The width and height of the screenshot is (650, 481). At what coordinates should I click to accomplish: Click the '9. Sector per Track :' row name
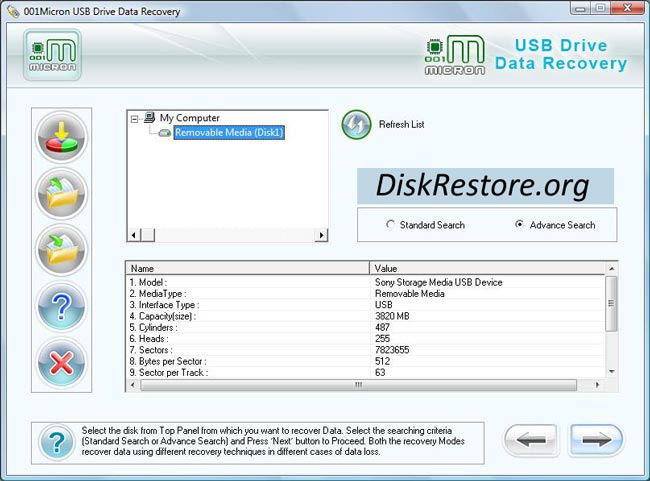(x=168, y=373)
